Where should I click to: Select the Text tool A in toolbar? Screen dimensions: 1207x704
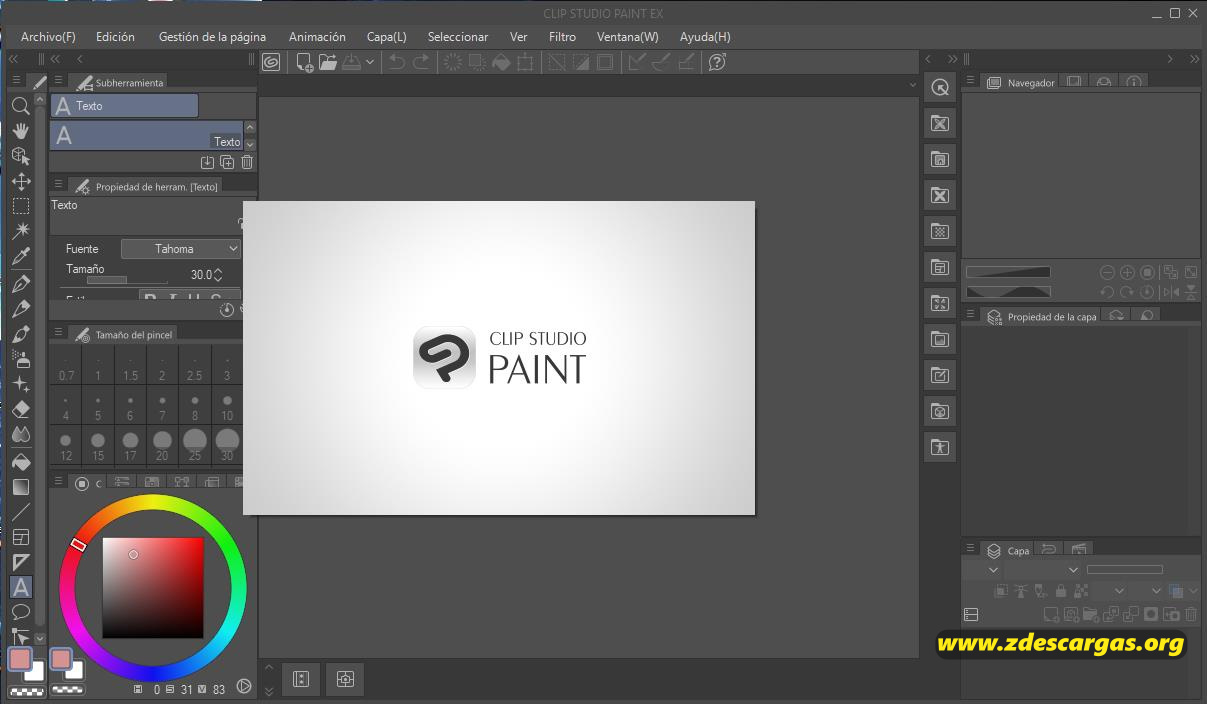click(20, 587)
